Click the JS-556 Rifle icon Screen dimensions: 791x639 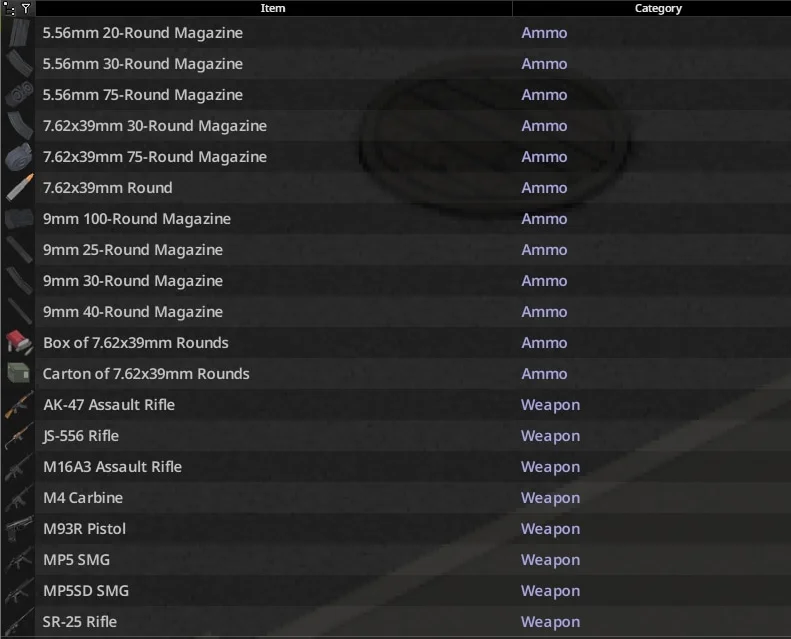[x=19, y=436]
